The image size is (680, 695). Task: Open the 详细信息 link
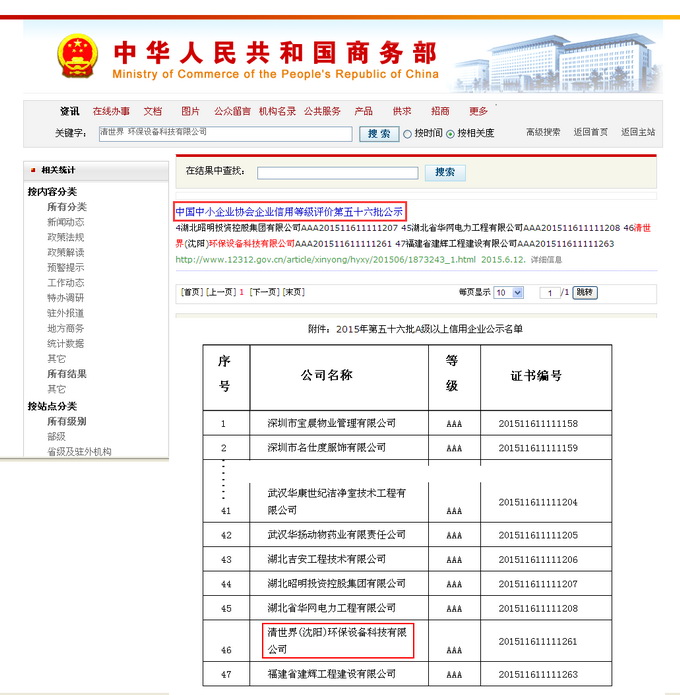[546, 260]
